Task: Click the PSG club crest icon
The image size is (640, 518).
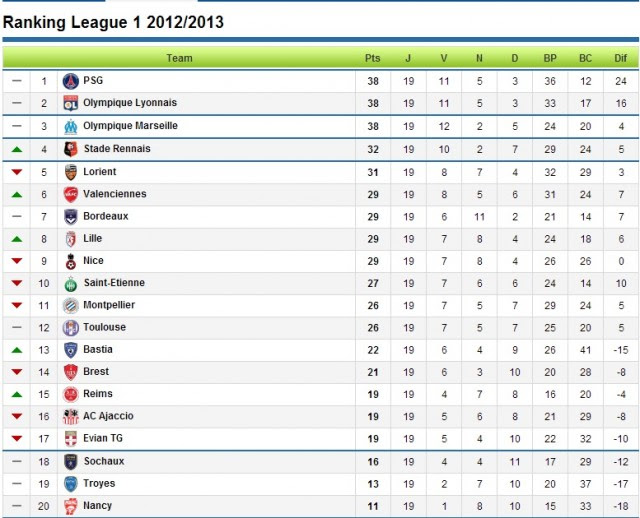Action: 71,81
